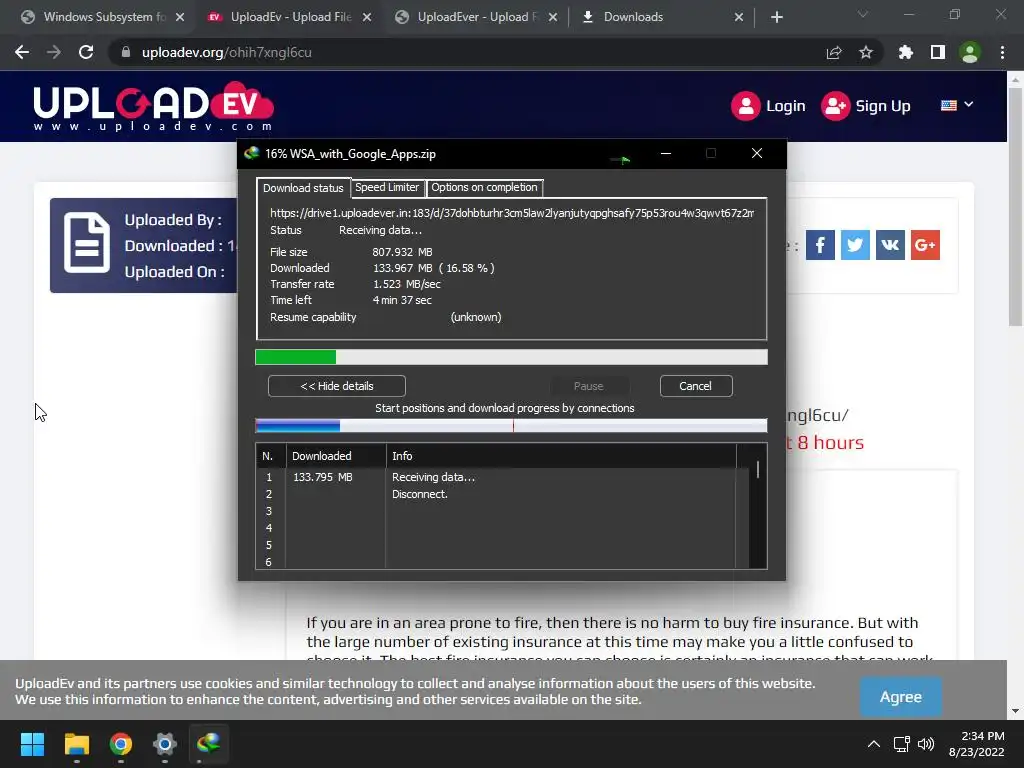The image size is (1024, 768).
Task: Click the greyed-out Pause button
Action: [588, 386]
